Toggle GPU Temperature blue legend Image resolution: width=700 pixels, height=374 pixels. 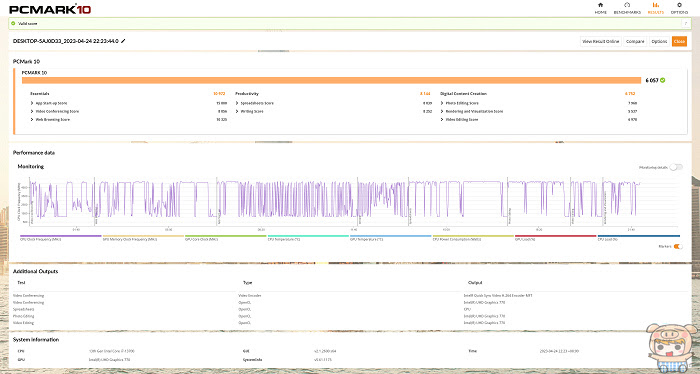tap(391, 238)
